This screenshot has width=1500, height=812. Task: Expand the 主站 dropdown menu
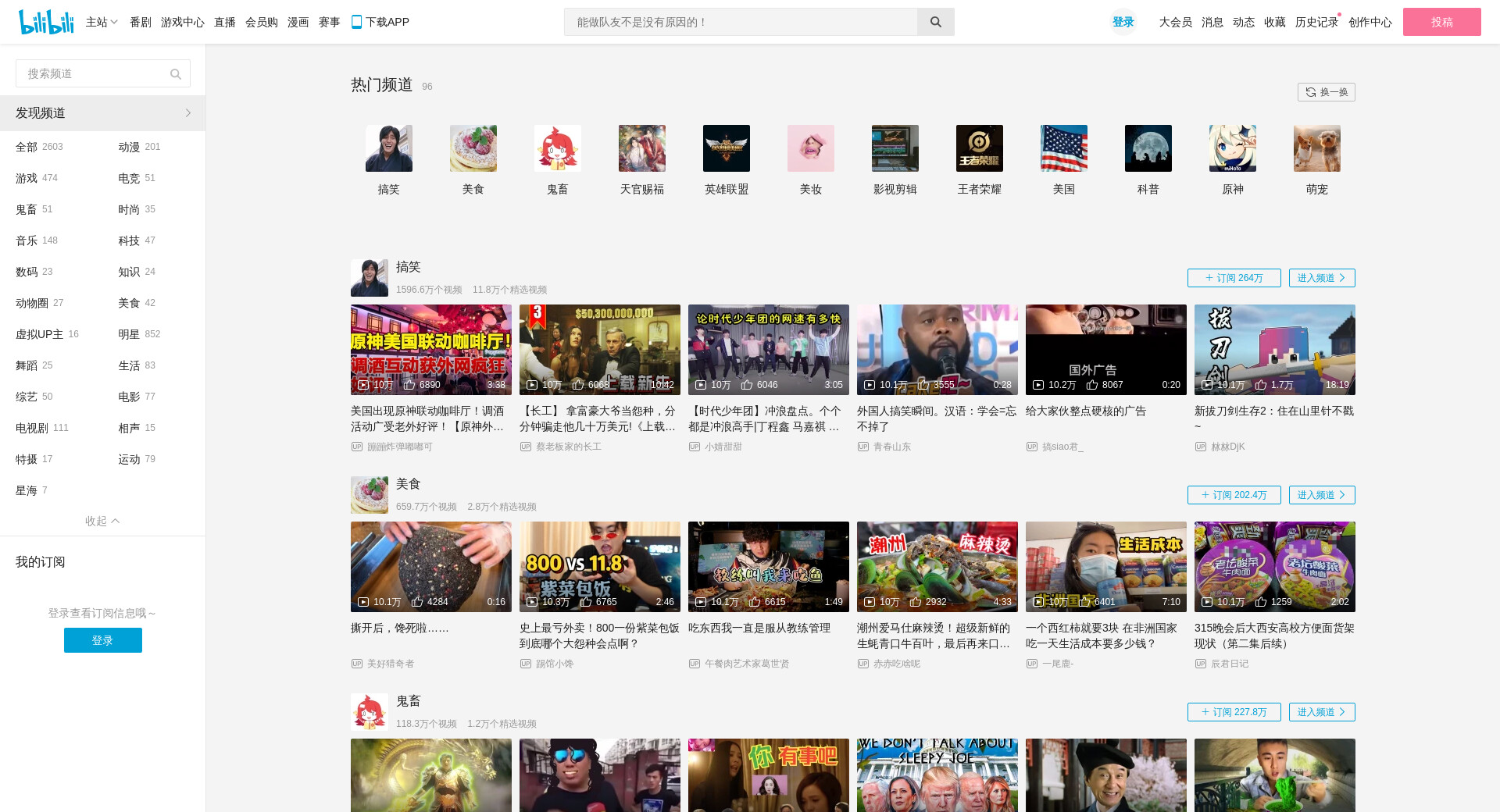(102, 22)
